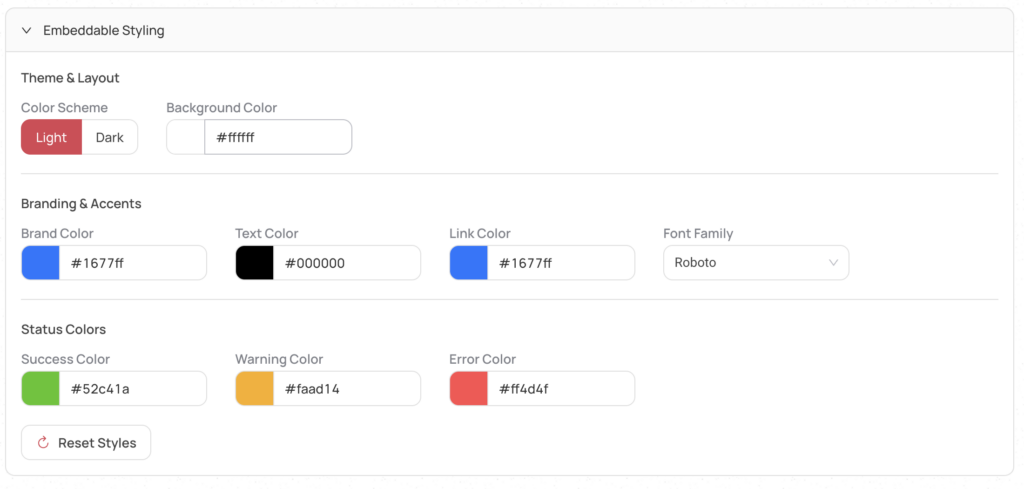This screenshot has width=1024, height=489.
Task: Click the Embeddable Styling header title
Action: (x=104, y=30)
